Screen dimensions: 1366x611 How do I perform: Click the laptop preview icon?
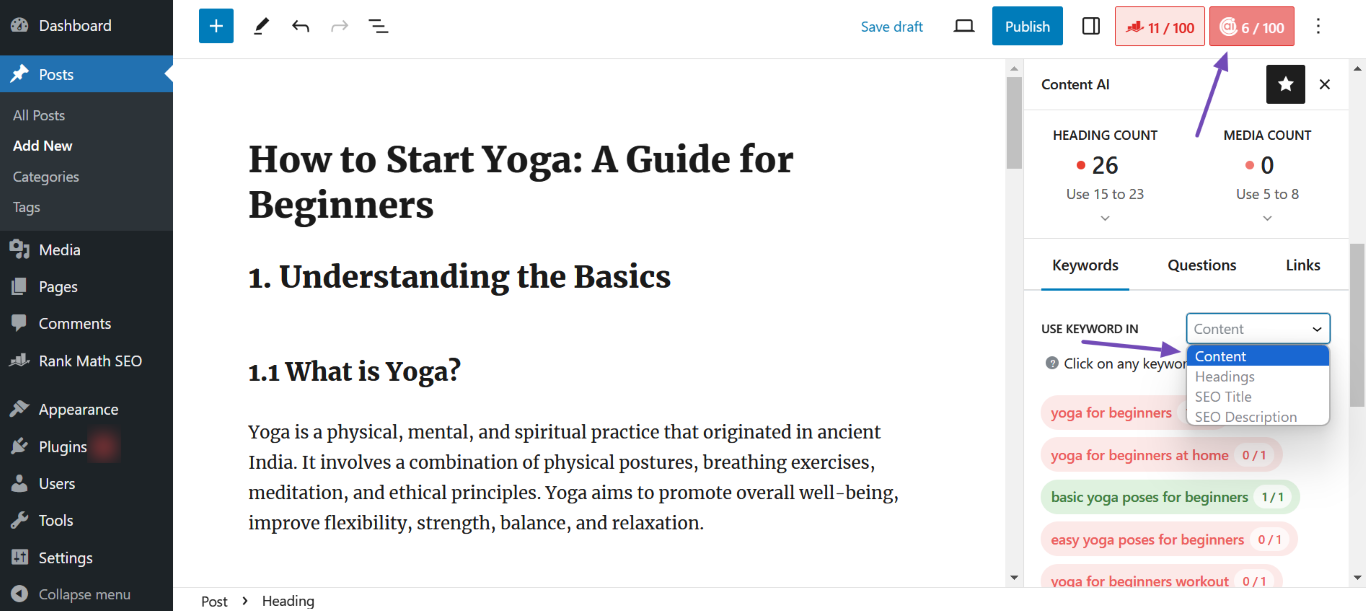click(964, 26)
